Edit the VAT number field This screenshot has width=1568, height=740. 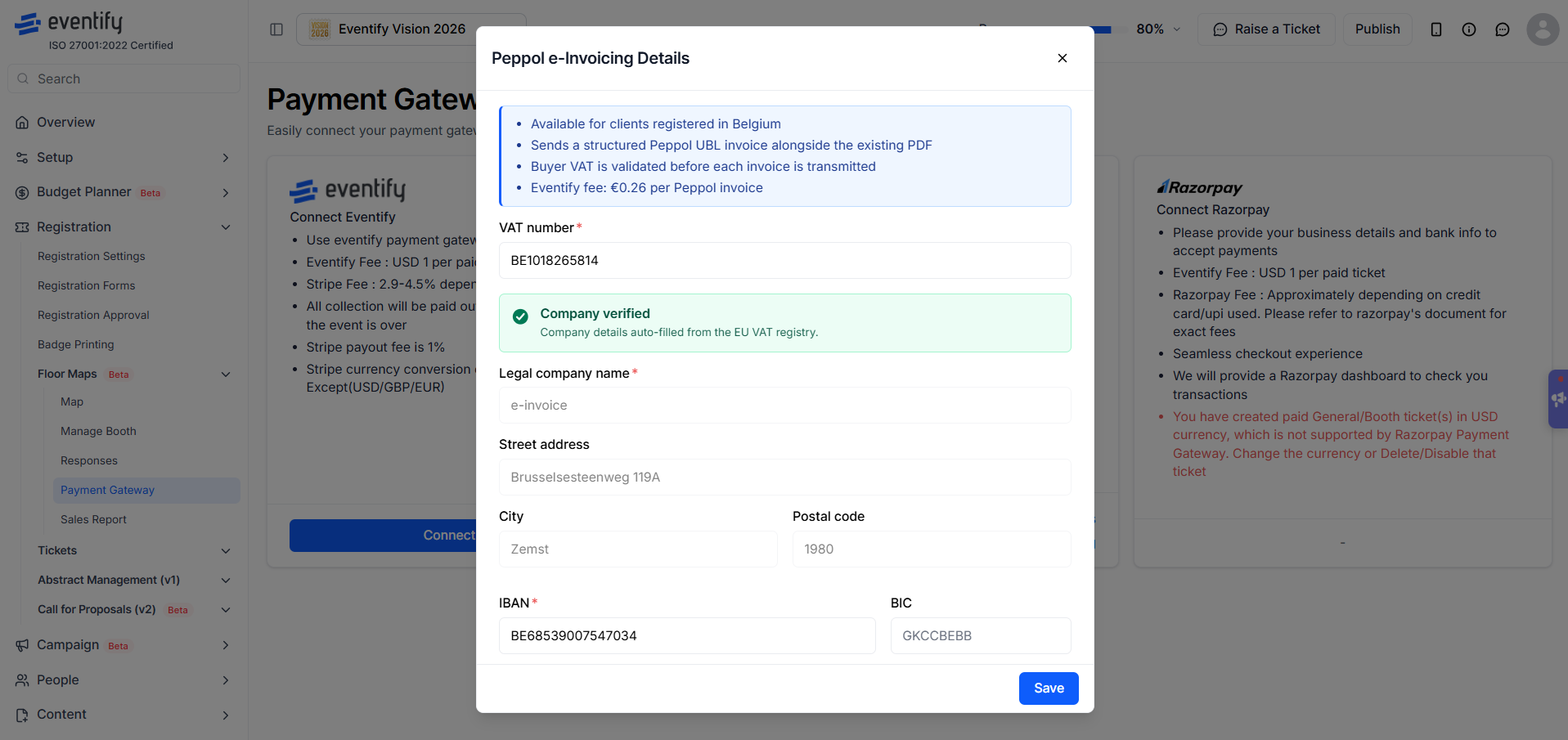point(784,261)
